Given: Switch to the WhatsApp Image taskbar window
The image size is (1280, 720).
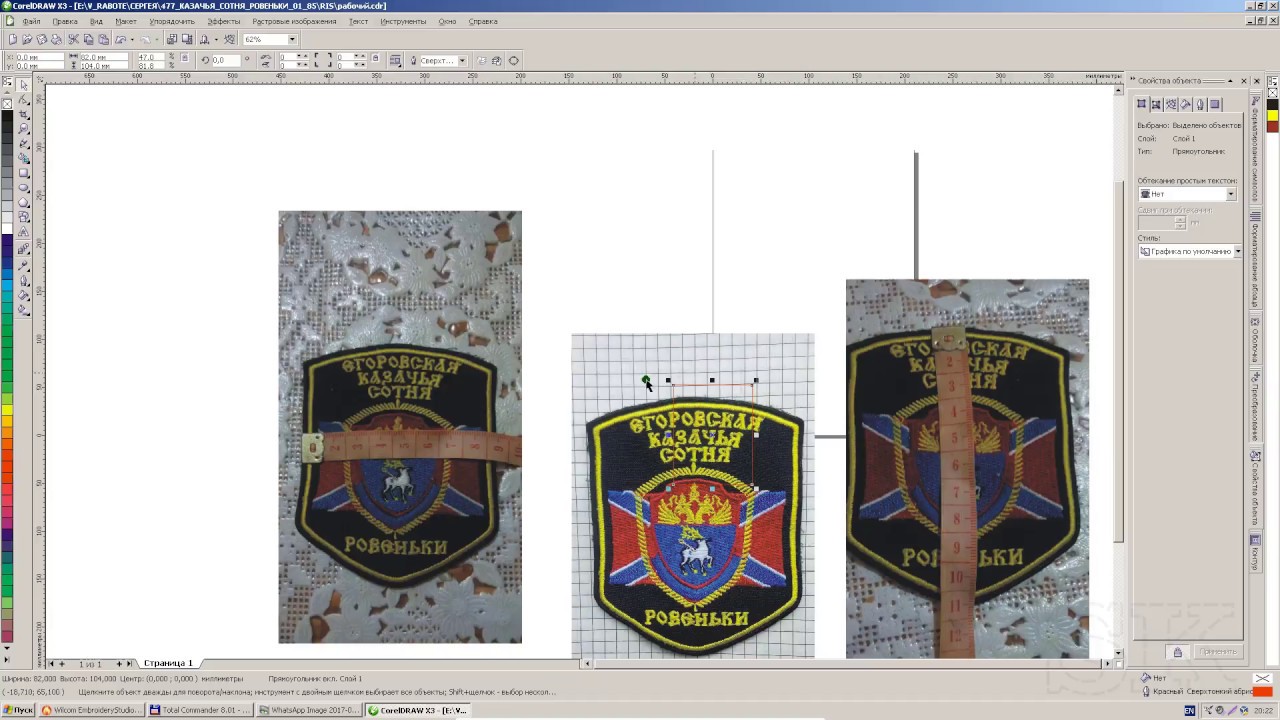Looking at the screenshot, I should (308, 710).
